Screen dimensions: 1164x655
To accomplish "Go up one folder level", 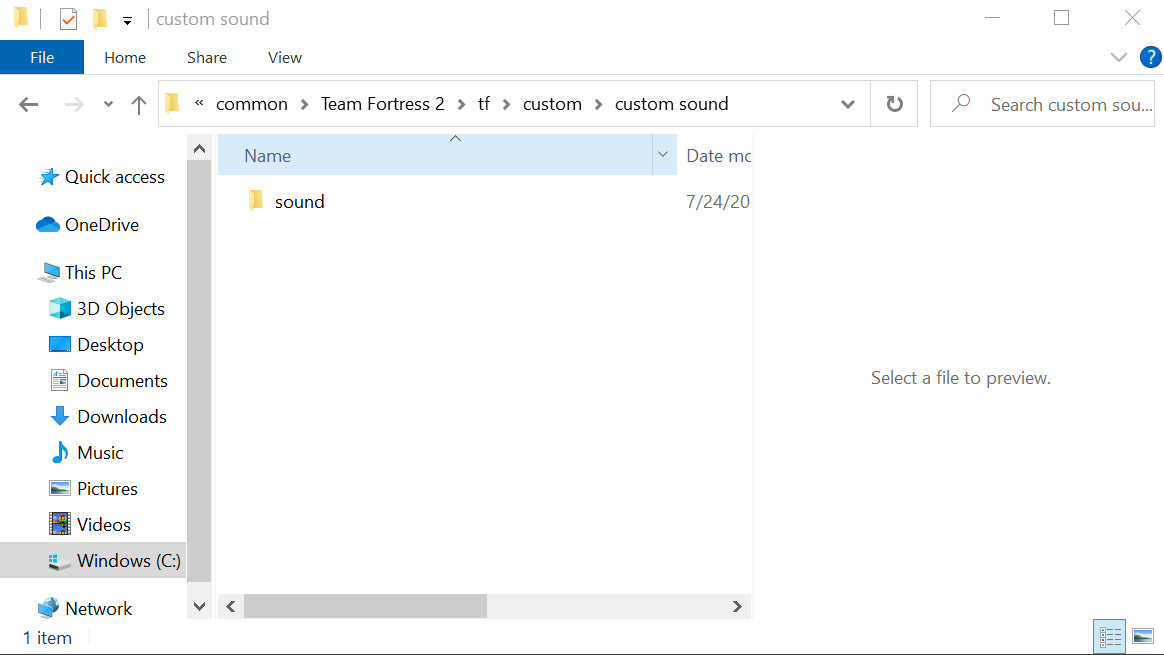I will point(138,103).
